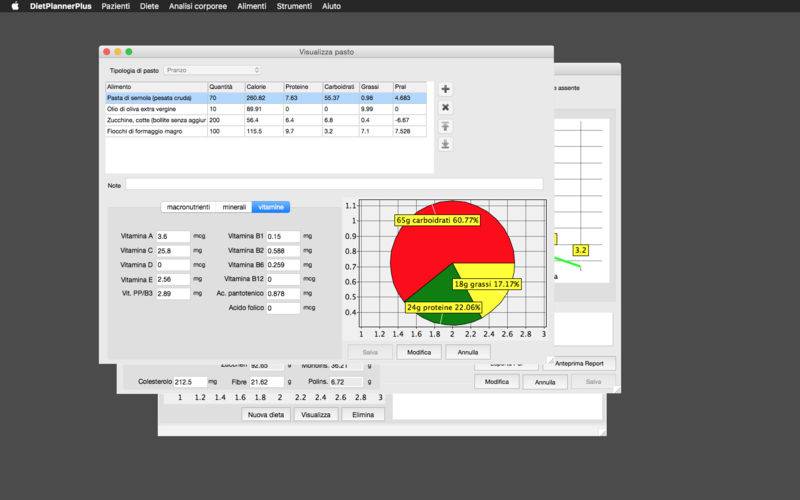Screen dimensions: 800x500
Task: Click the Vitamina B12 value field
Action: (283, 279)
